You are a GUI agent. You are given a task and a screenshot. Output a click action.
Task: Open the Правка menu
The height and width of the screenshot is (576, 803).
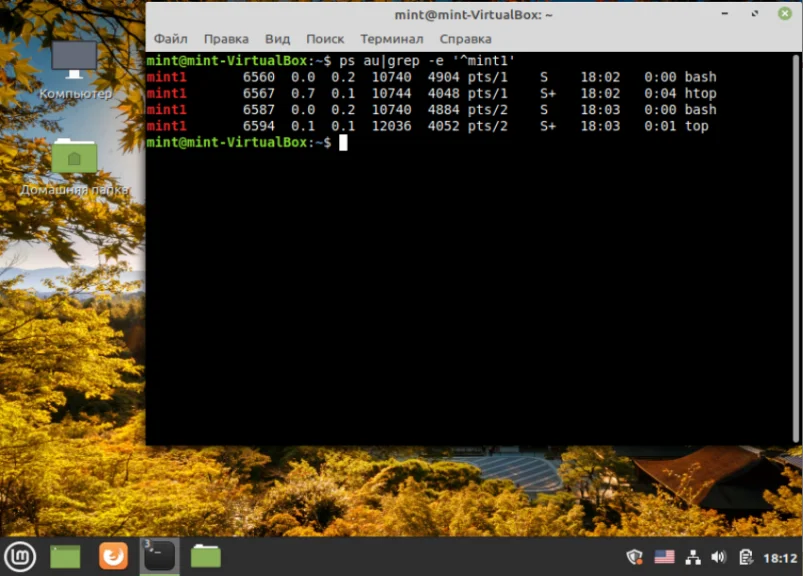point(226,39)
